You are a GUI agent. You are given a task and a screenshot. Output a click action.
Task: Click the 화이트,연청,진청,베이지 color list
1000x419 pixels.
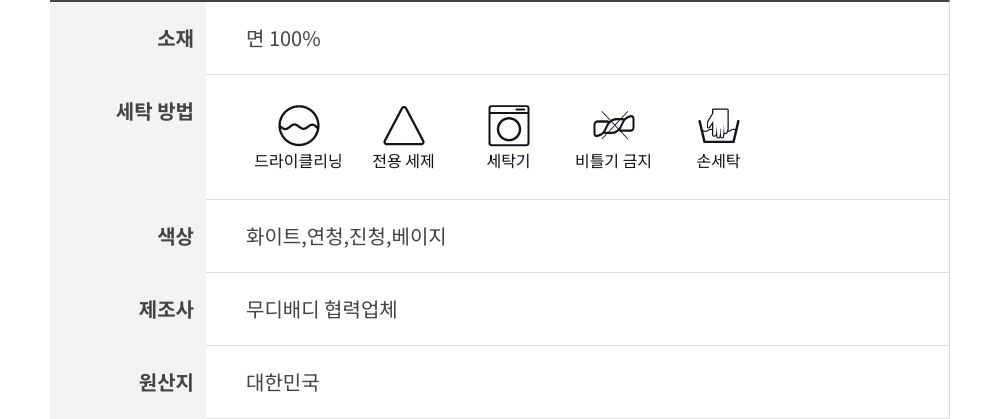click(346, 237)
